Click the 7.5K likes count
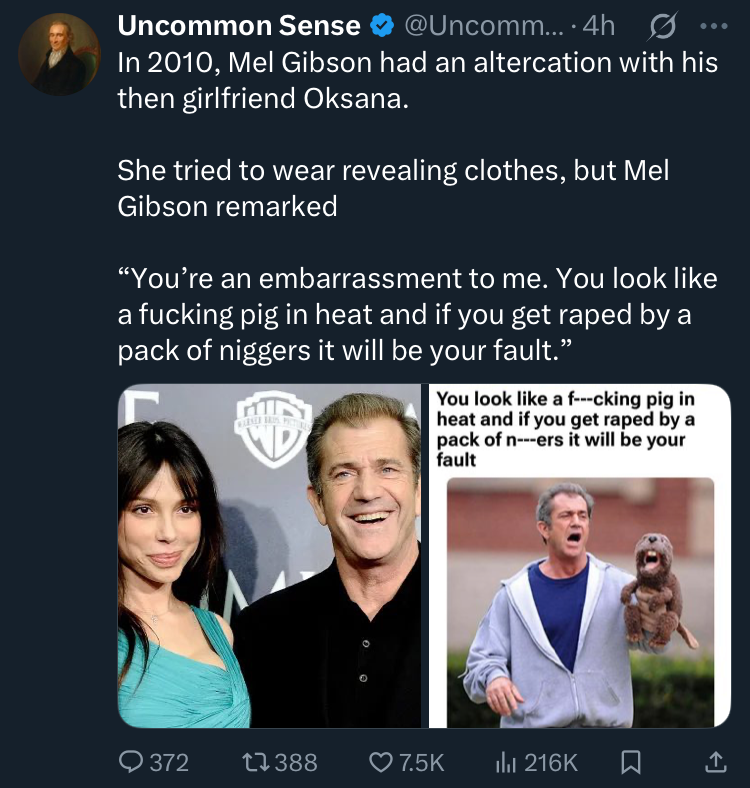The height and width of the screenshot is (788, 750). tap(421, 762)
